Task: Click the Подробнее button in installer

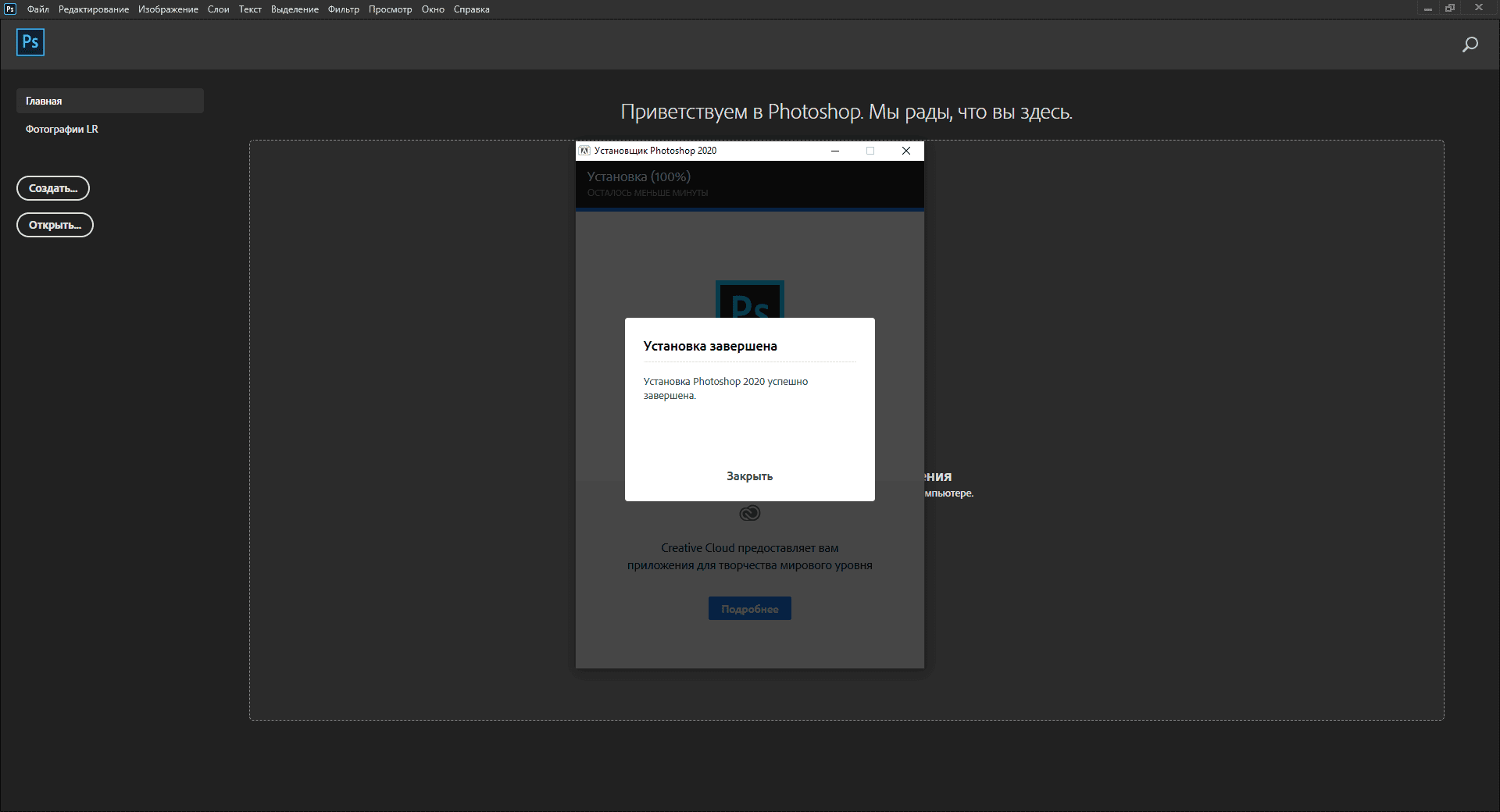Action: (750, 609)
